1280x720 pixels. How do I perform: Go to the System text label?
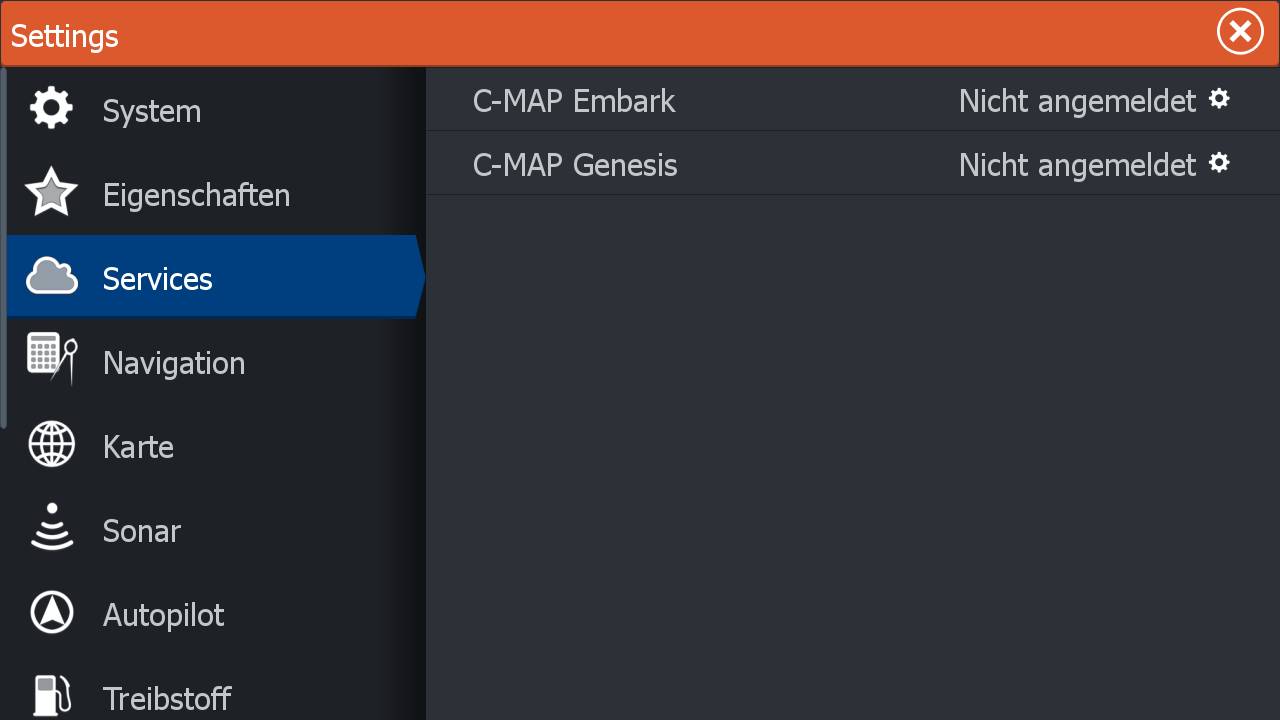coord(152,111)
